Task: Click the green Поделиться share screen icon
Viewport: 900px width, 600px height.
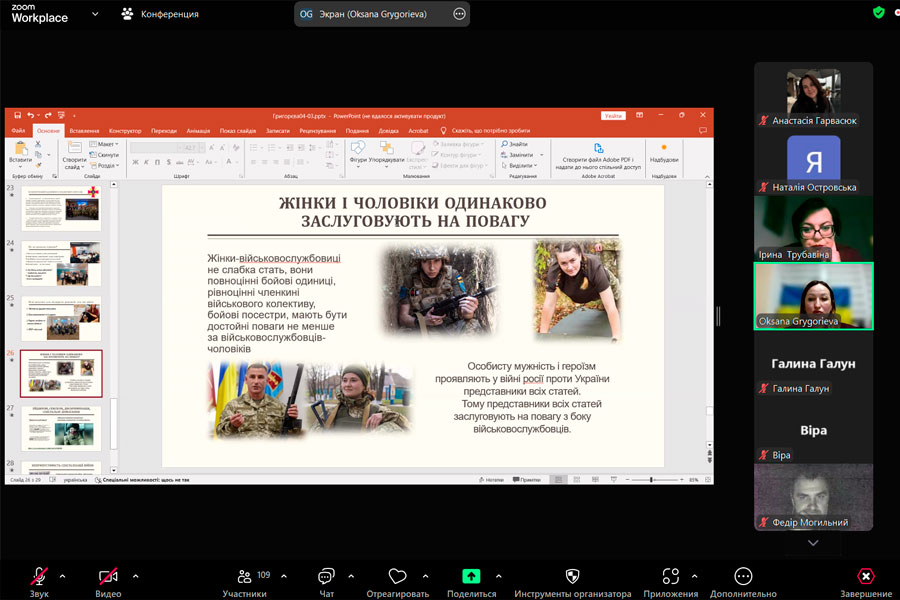Action: [471, 577]
